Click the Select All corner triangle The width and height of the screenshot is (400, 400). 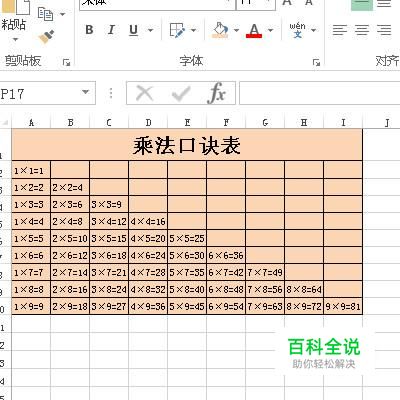coord(5,123)
